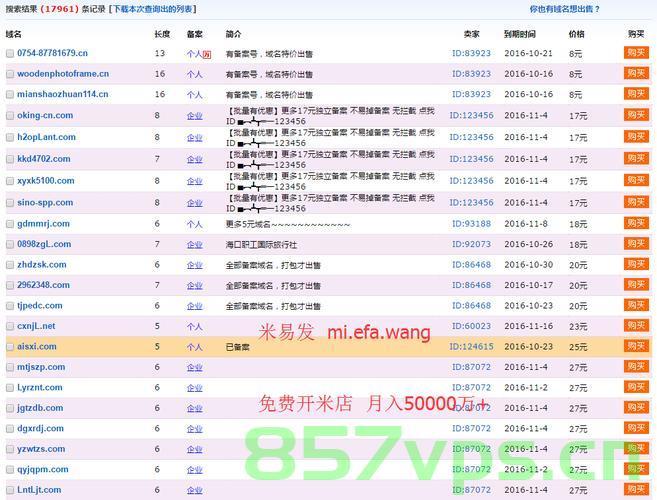Open seller ID:86468 on zhdzsk.com row
Viewport: 657px width, 500px height.
(471, 264)
